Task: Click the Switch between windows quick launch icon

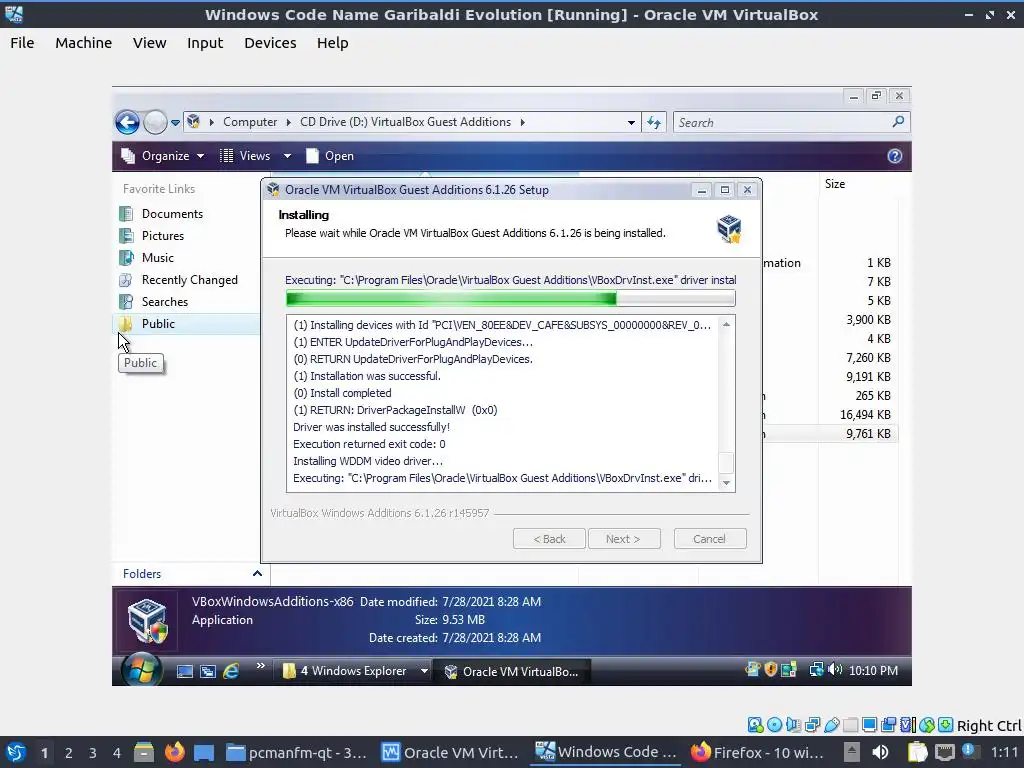Action: coord(208,671)
